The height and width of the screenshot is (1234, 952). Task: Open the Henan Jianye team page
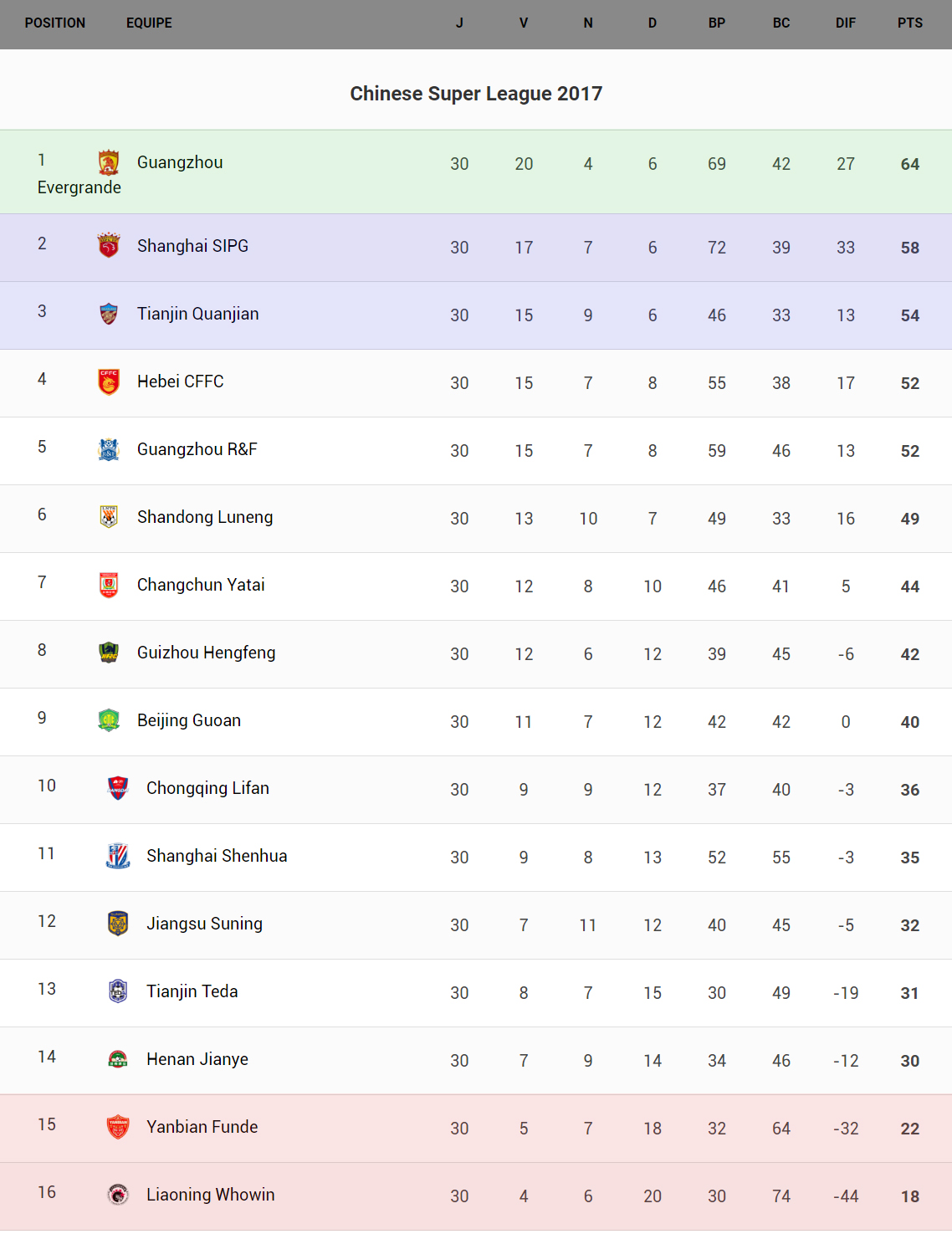pos(197,1059)
